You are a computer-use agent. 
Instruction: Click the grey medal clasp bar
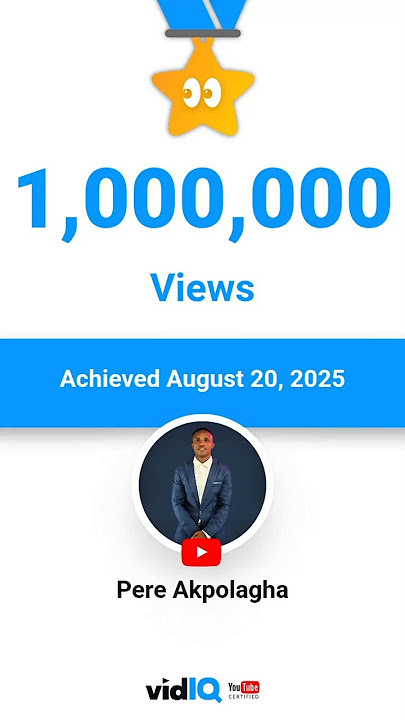(202, 33)
